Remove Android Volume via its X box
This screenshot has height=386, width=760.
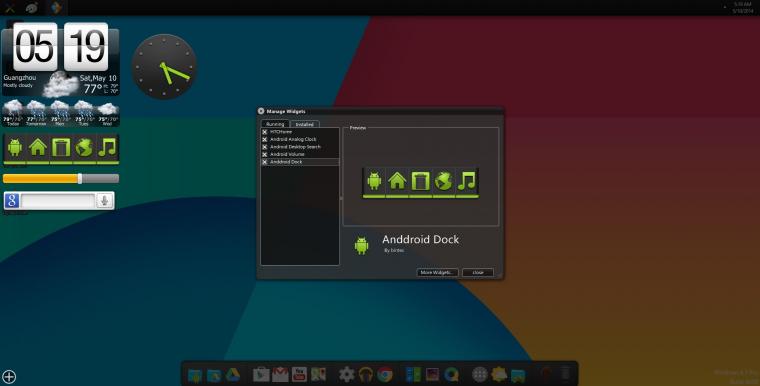(265, 154)
